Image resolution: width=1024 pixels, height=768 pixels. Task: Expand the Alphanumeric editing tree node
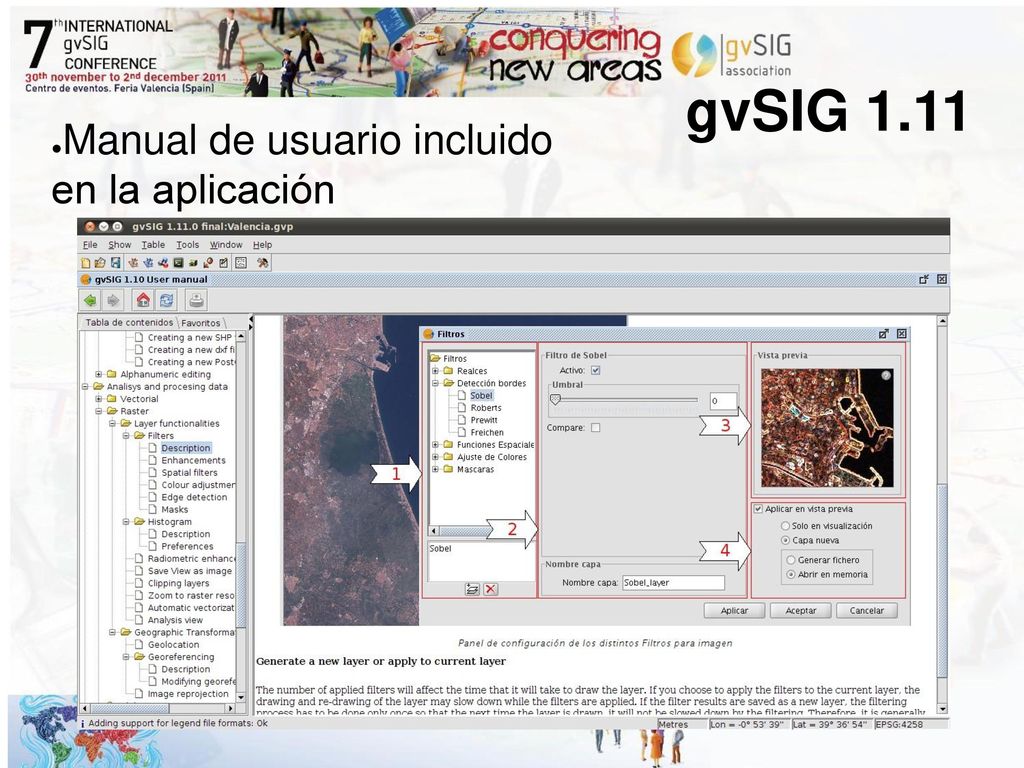[99, 374]
